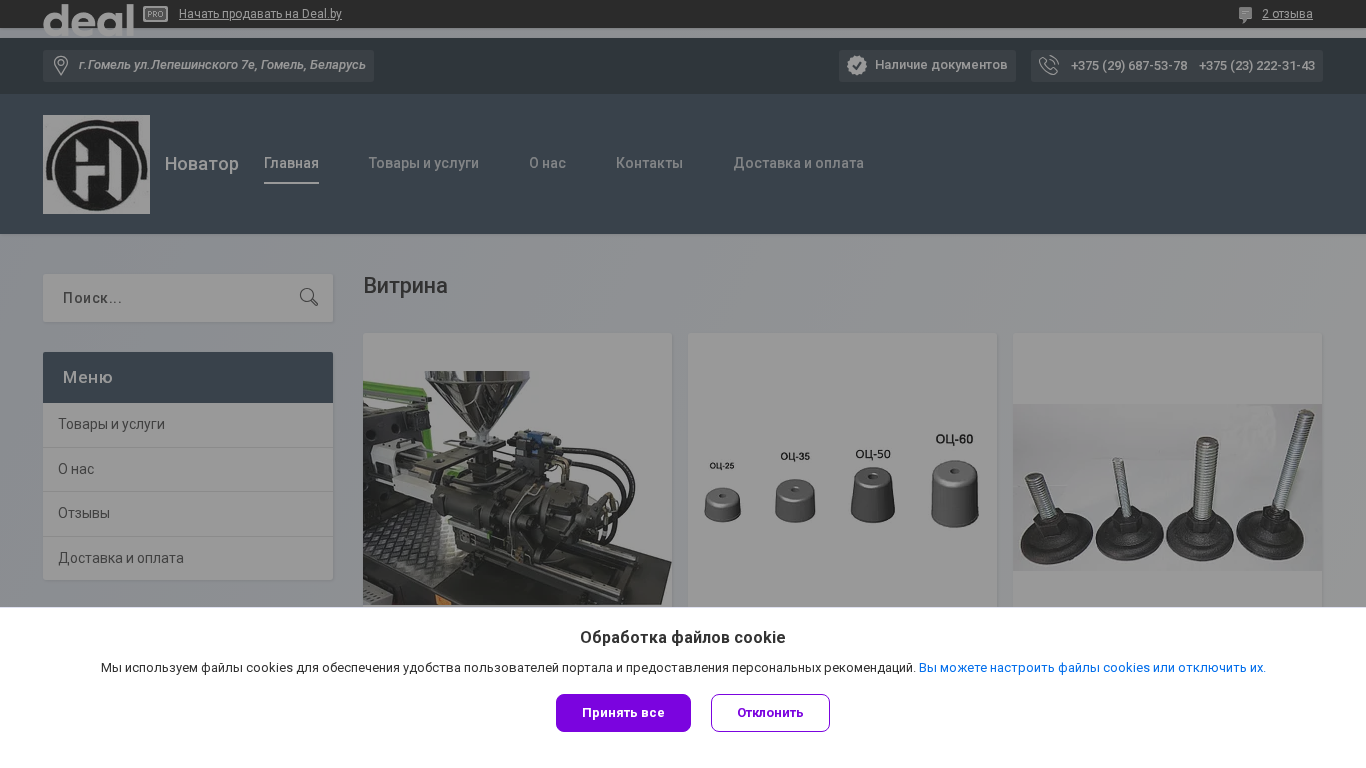1366x768 pixels.
Task: Click the phone handset icon
Action: 1049,66
